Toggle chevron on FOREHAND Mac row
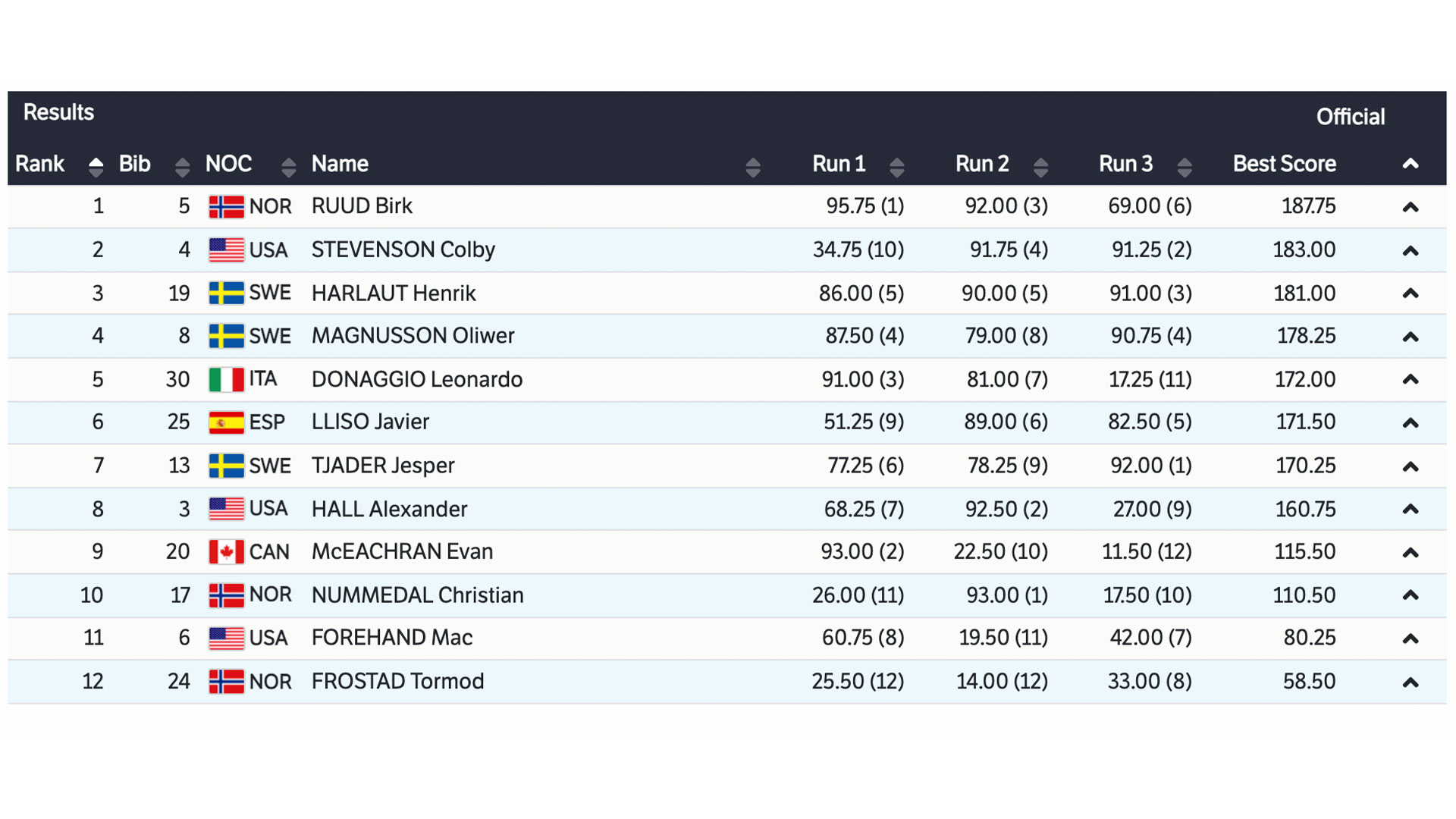 tap(1410, 639)
